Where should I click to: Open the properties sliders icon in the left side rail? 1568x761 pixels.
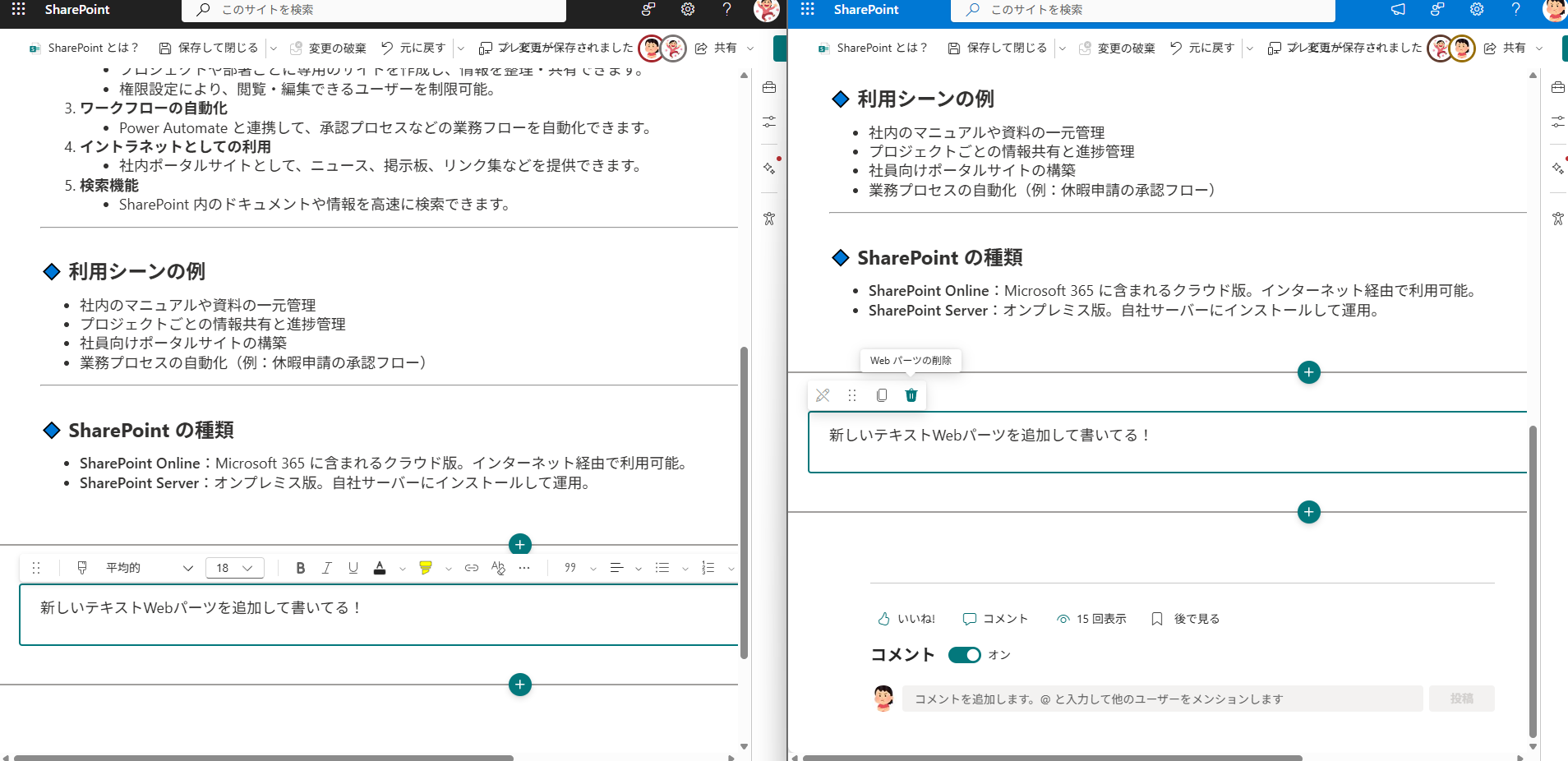[x=769, y=122]
